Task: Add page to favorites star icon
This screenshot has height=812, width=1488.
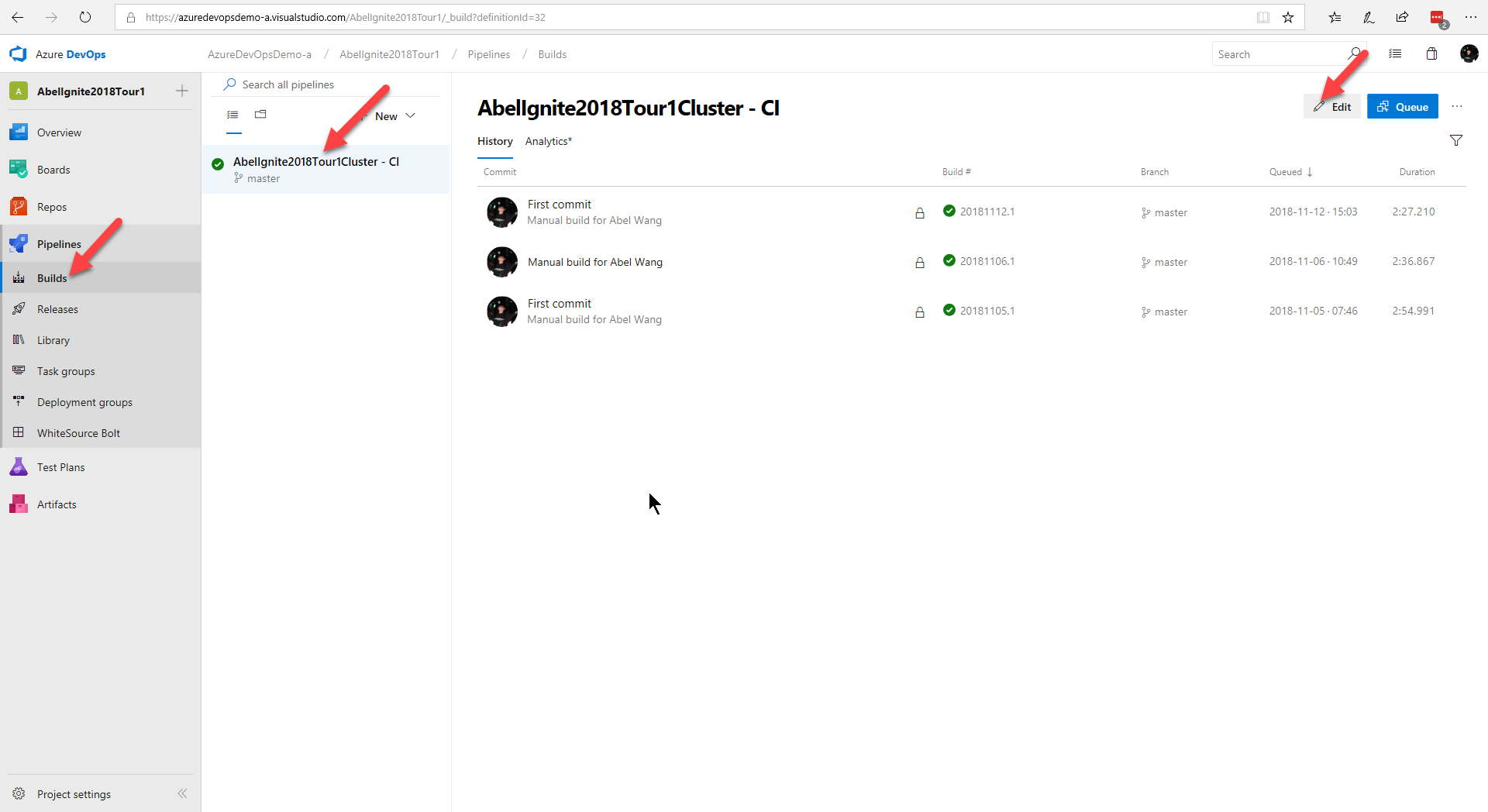Action: point(1288,17)
